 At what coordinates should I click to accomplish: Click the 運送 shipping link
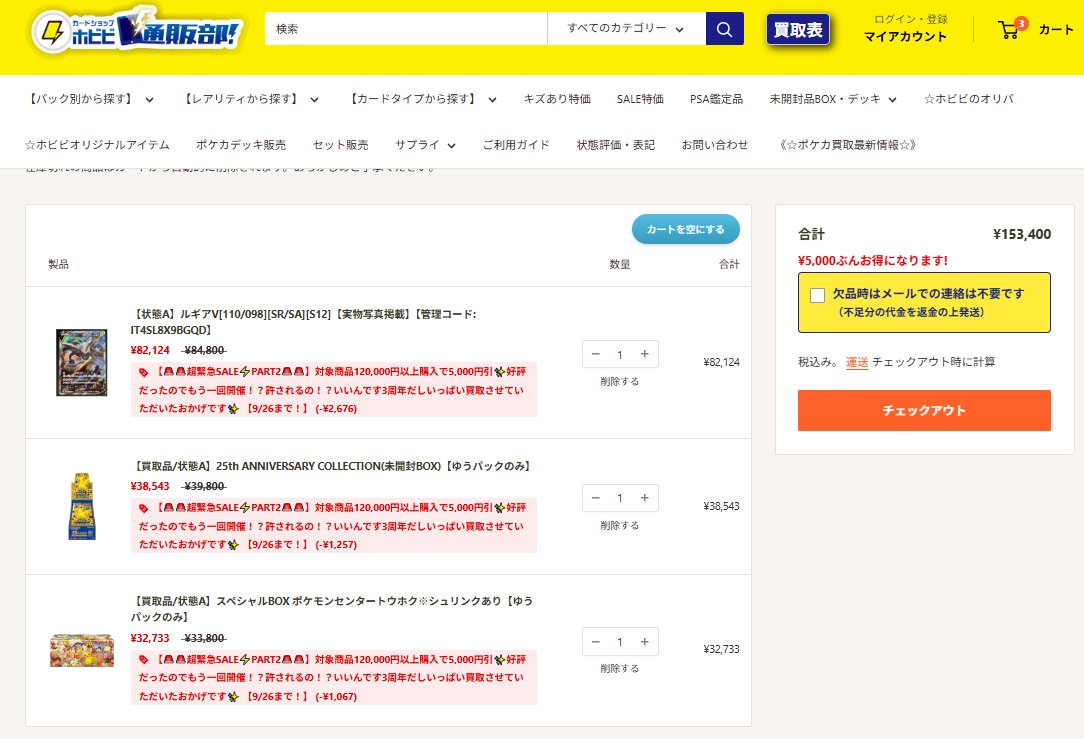(x=857, y=362)
